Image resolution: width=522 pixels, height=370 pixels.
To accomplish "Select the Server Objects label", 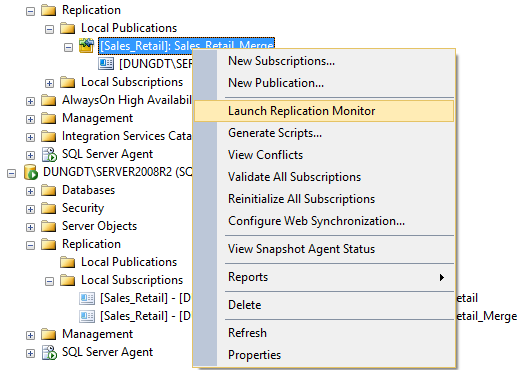I will [99, 226].
